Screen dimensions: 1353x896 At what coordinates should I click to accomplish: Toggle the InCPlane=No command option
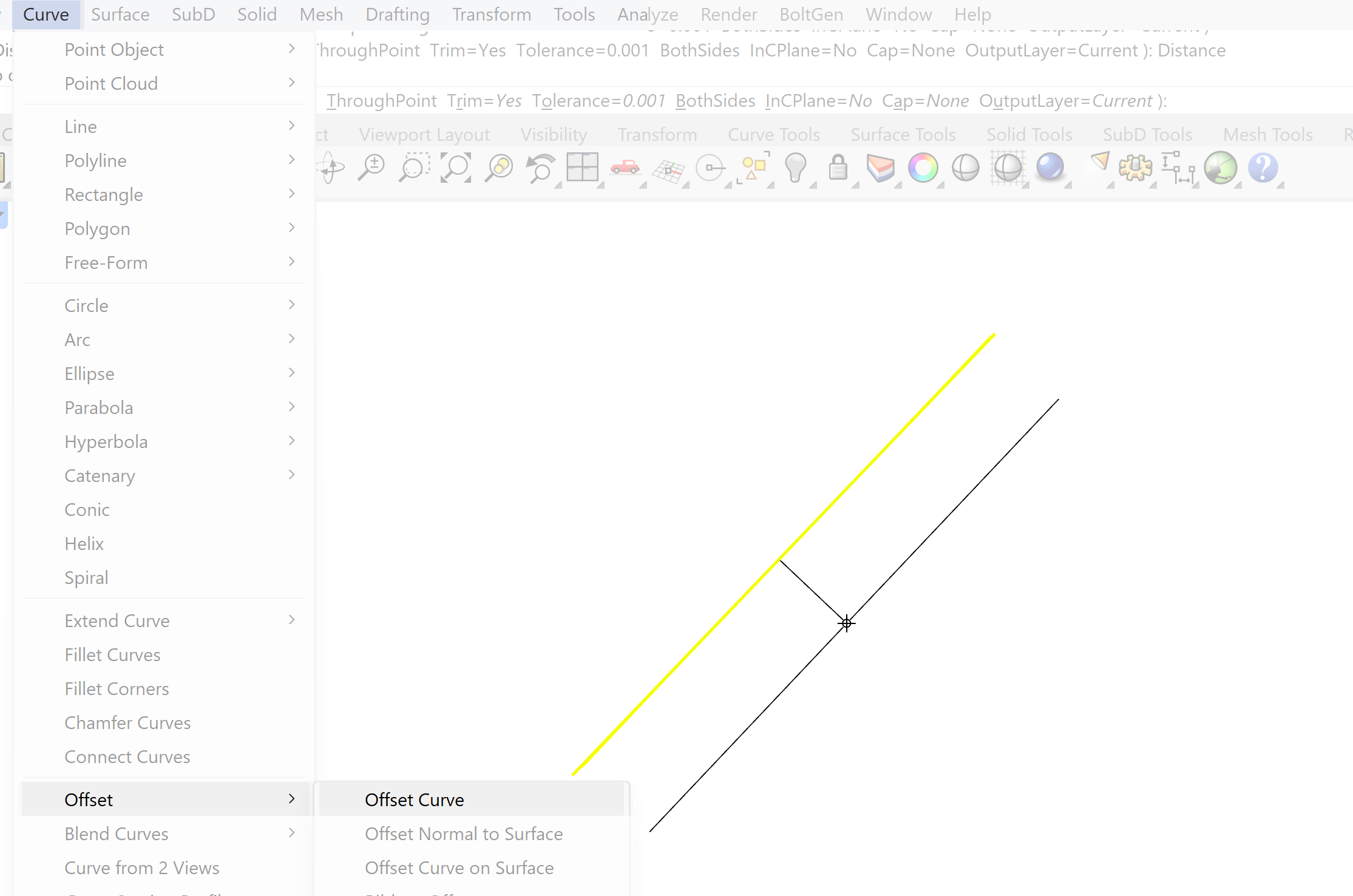[818, 101]
